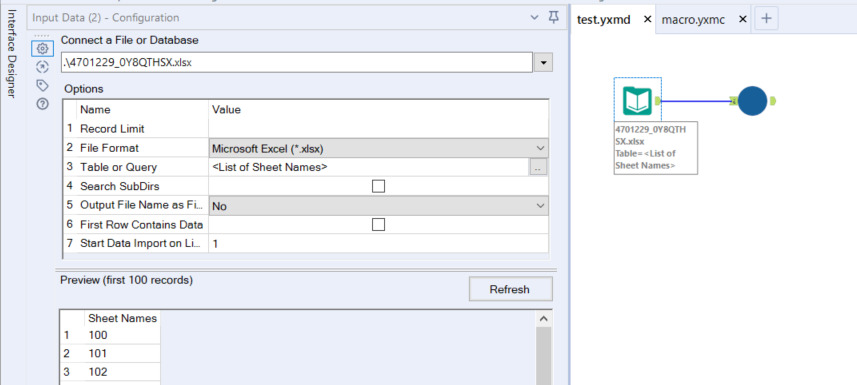
Task: Click the <List of Sheet Names> value
Action: [269, 167]
